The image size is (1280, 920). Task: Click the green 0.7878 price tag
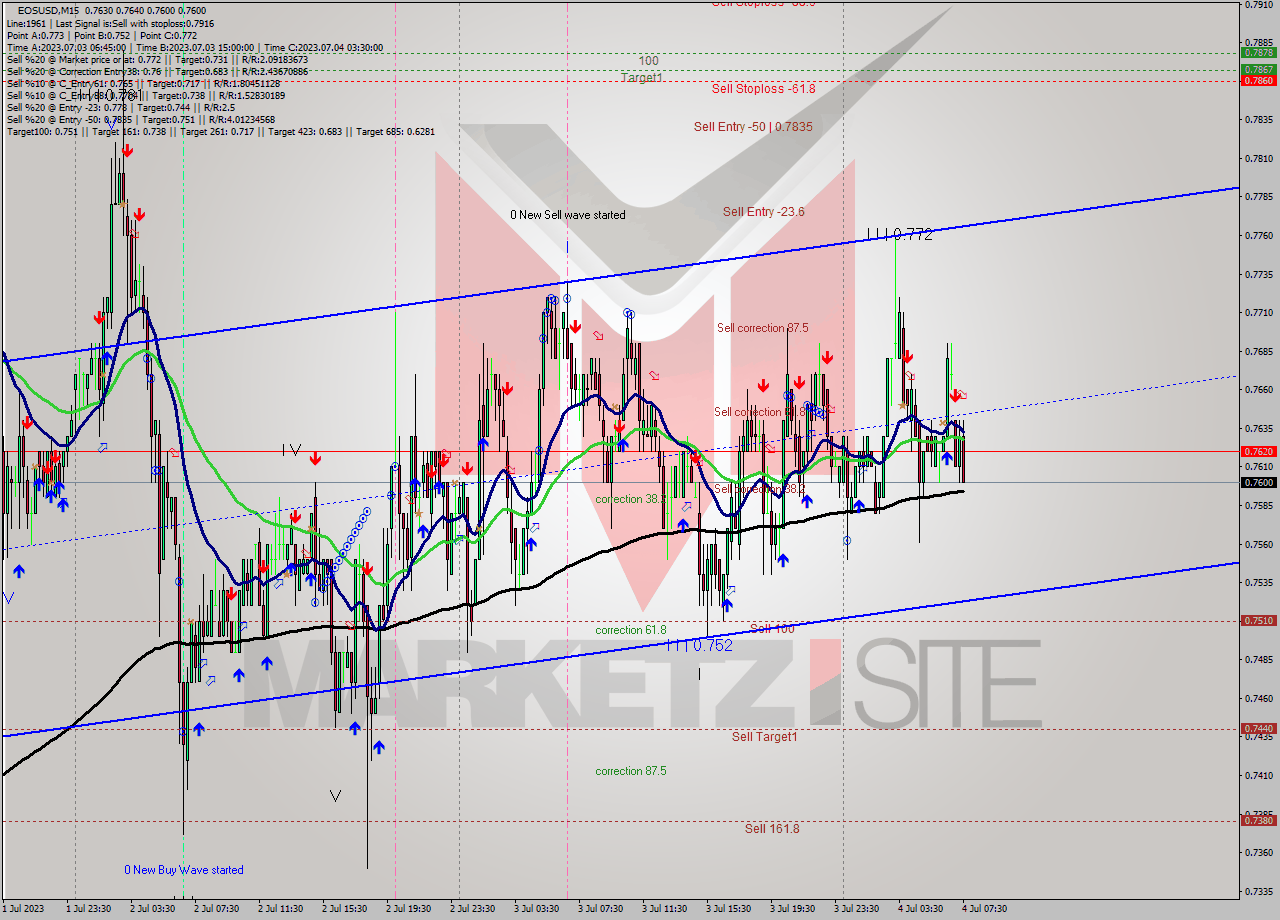(1258, 53)
